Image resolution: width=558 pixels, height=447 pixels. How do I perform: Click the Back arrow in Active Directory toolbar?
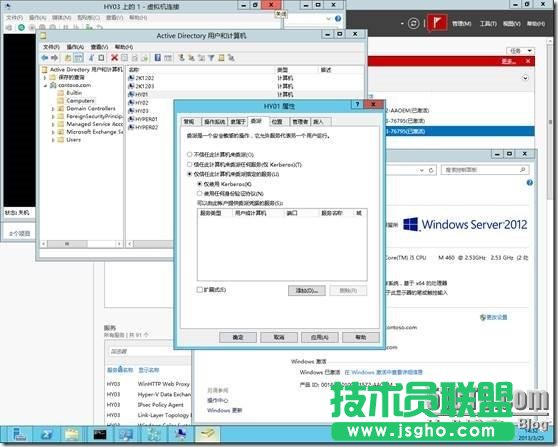coord(44,58)
